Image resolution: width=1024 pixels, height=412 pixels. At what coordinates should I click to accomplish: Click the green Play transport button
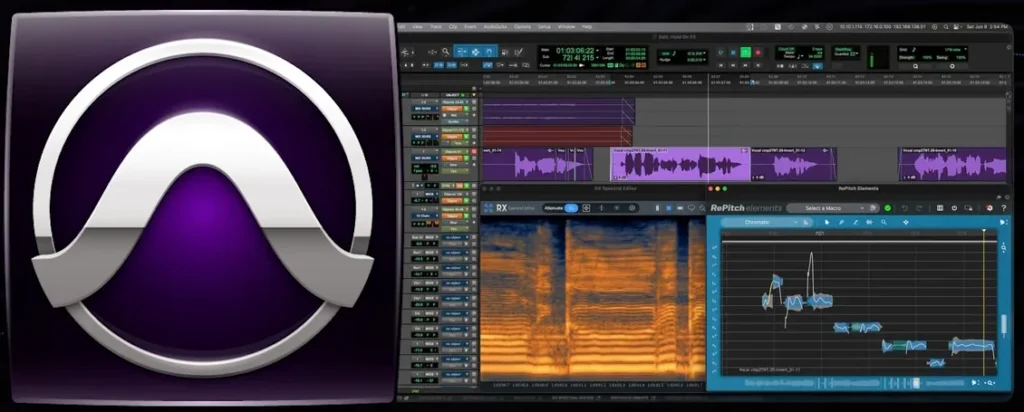click(745, 52)
